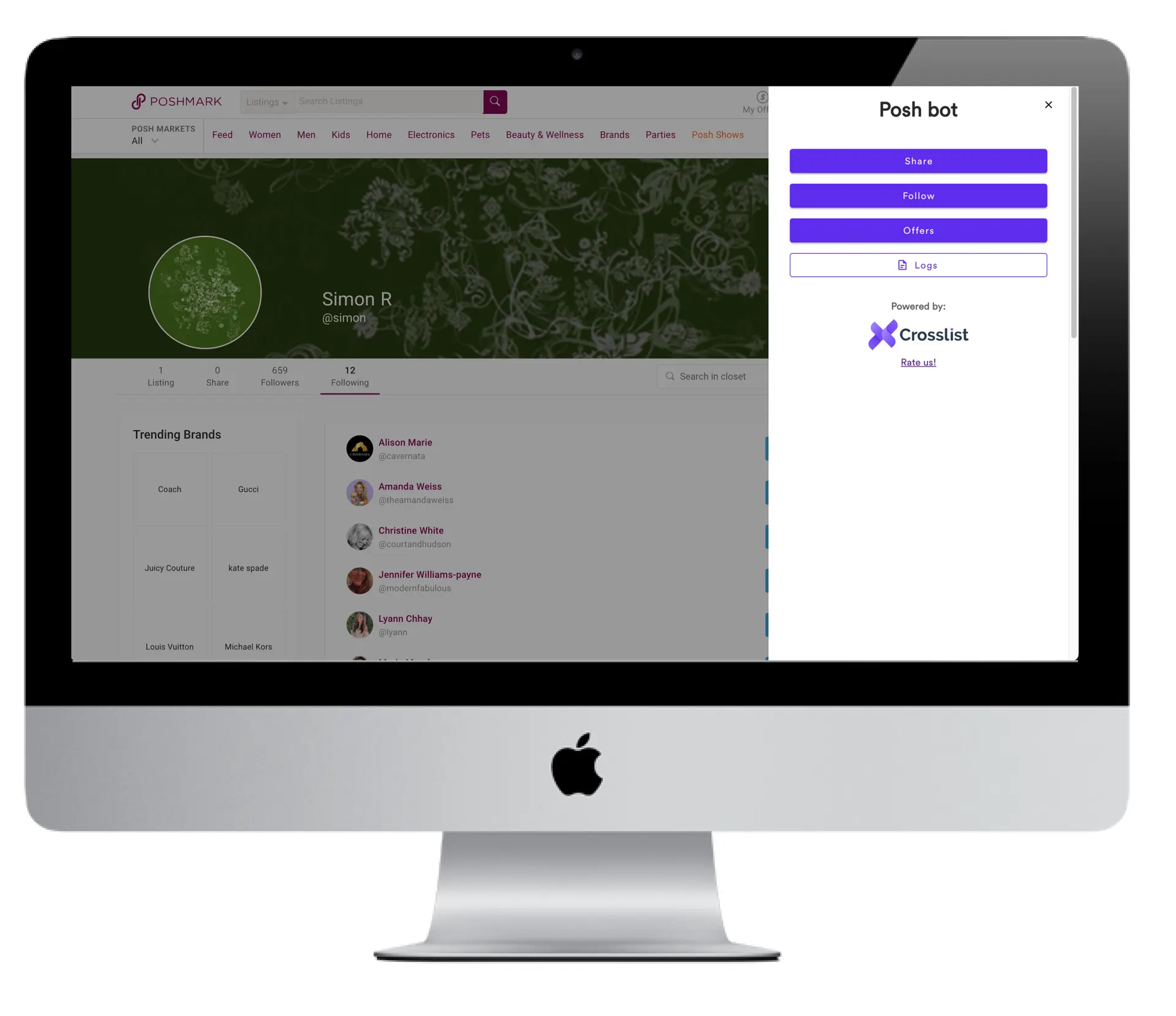Screen dimensions: 1176x1016
Task: Select the Beauty and Wellness menu item
Action: (545, 134)
